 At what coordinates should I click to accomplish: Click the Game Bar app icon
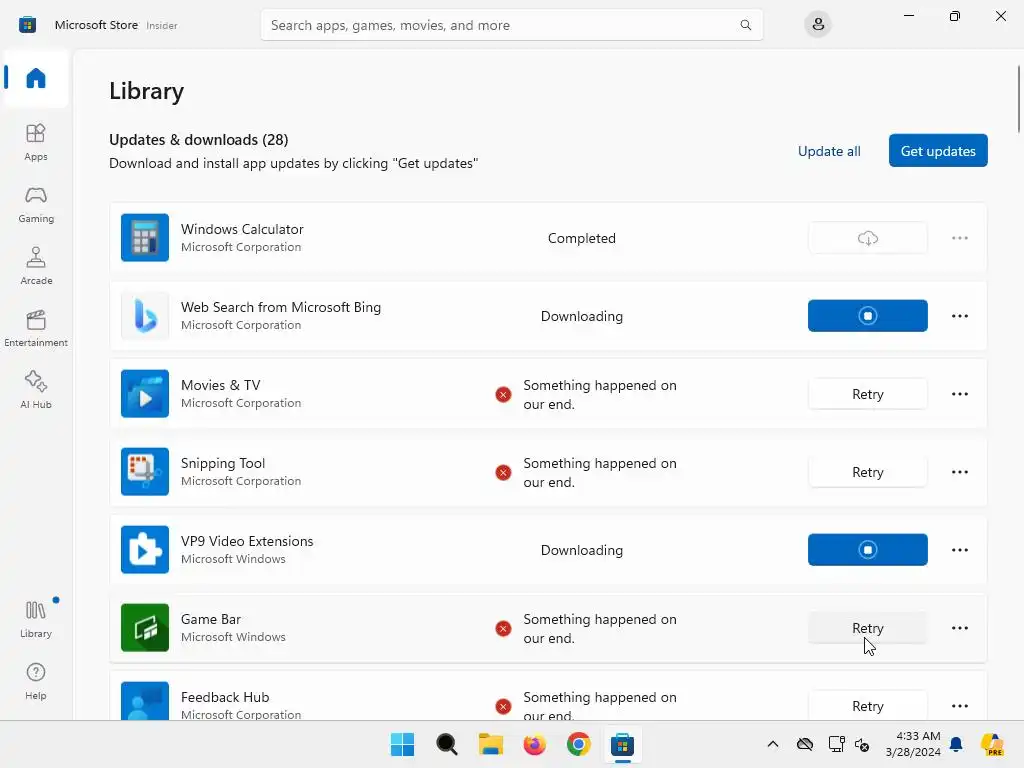coord(145,628)
